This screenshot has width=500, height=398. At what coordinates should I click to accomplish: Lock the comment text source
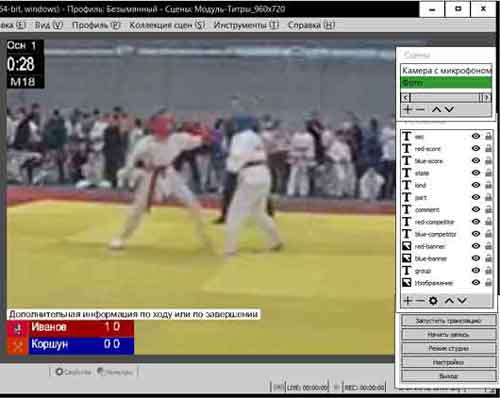(488, 209)
